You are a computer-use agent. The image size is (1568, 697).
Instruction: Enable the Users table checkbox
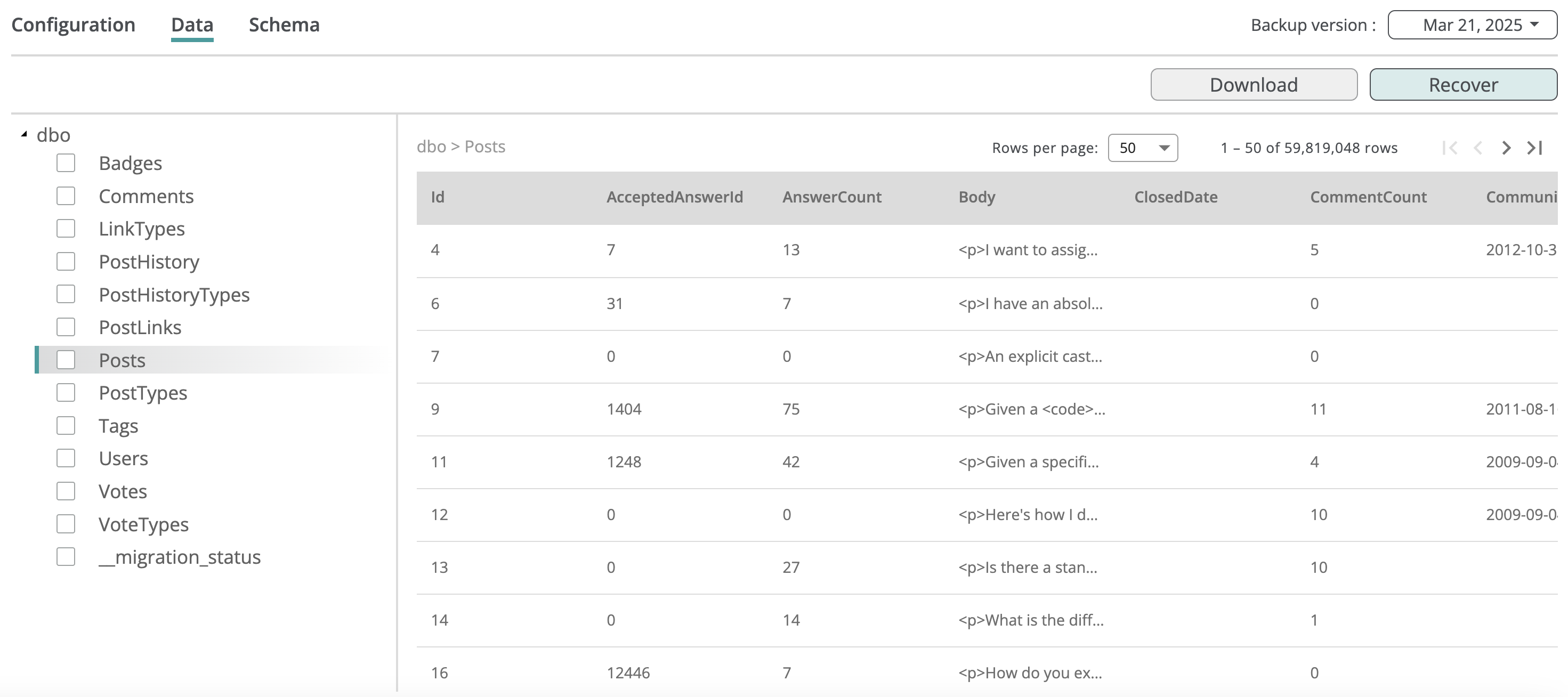[66, 458]
